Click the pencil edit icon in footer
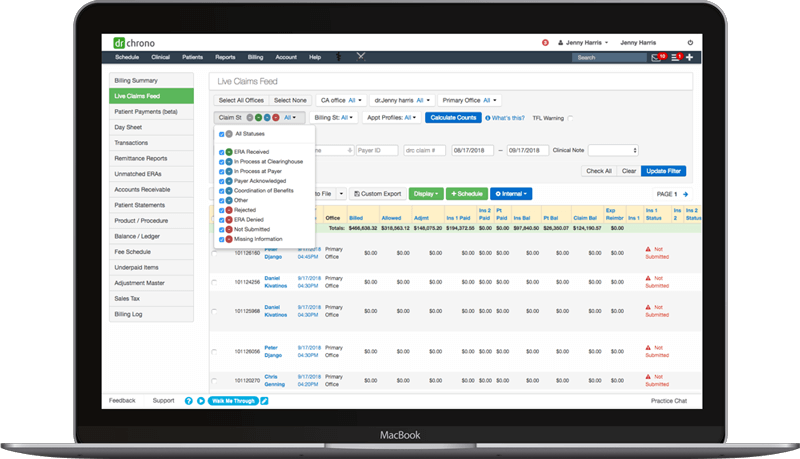Screen dimensions: 800x459 tap(264, 401)
